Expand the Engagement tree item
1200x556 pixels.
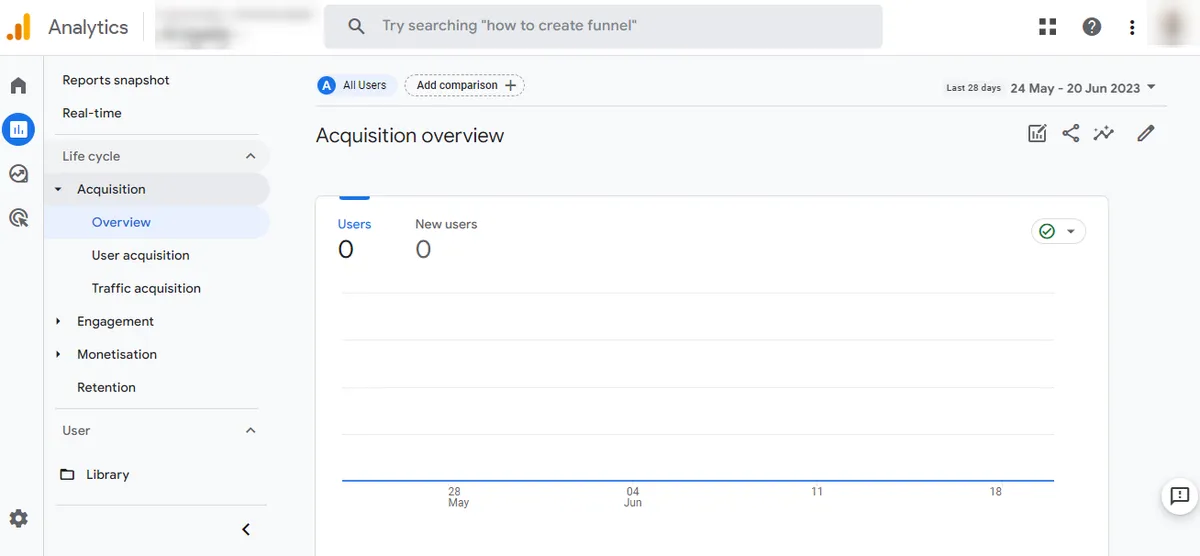click(58, 321)
